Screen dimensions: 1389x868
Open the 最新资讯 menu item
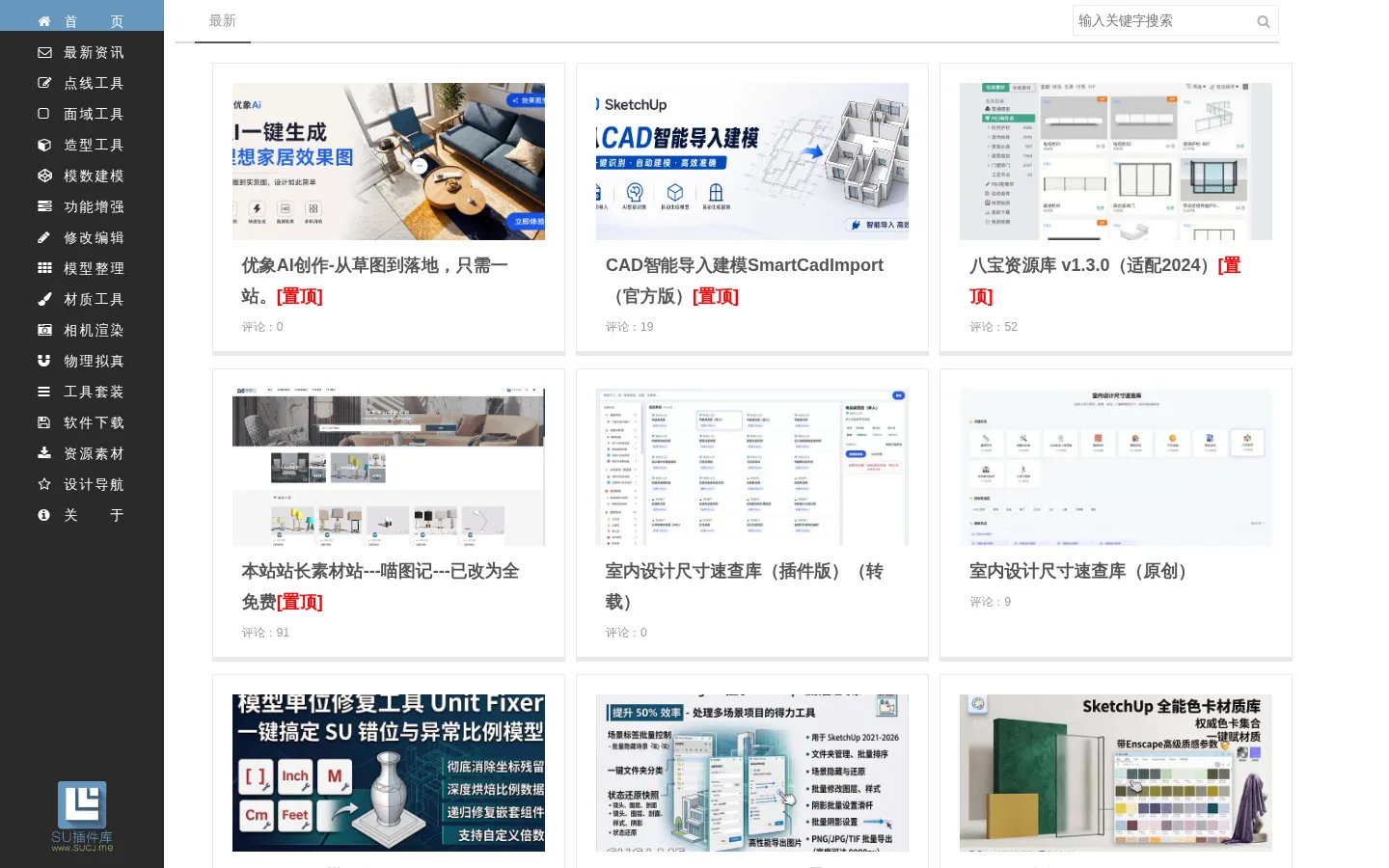(x=82, y=52)
